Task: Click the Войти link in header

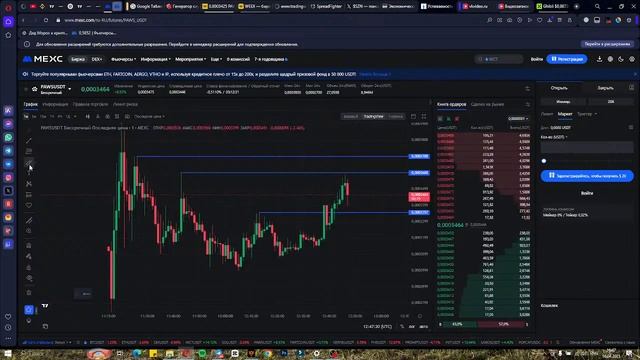Action: coord(536,59)
